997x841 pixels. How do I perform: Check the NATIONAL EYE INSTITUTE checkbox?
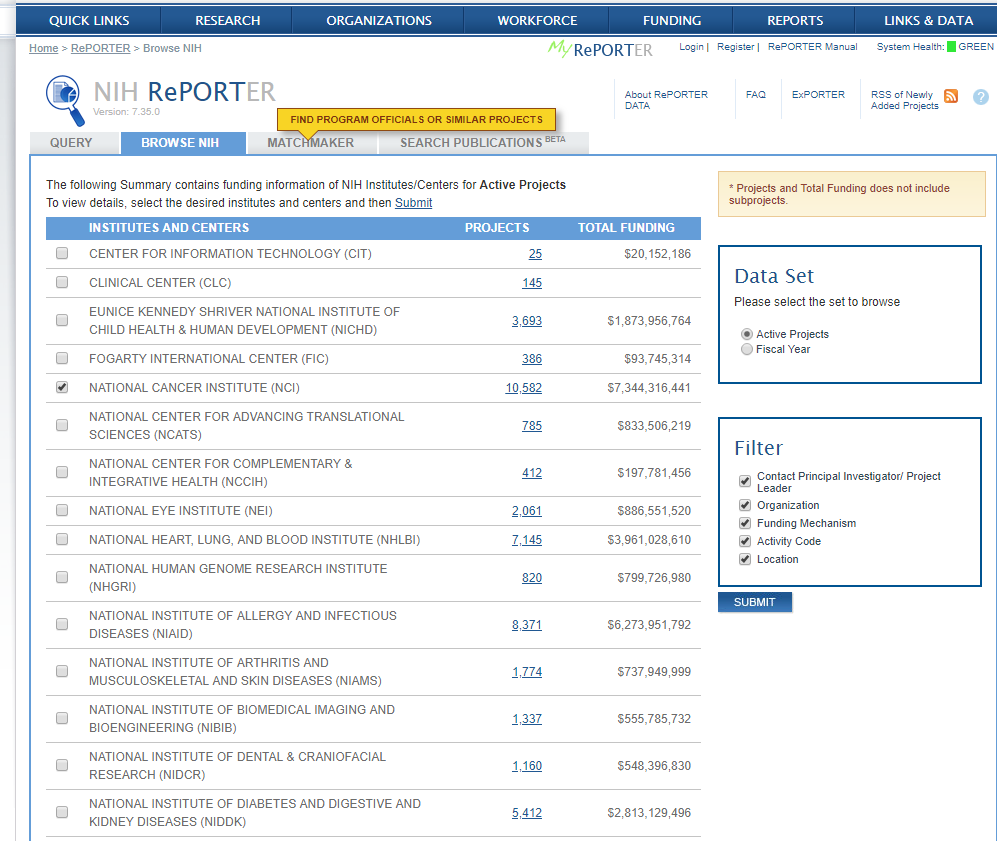click(x=62, y=510)
